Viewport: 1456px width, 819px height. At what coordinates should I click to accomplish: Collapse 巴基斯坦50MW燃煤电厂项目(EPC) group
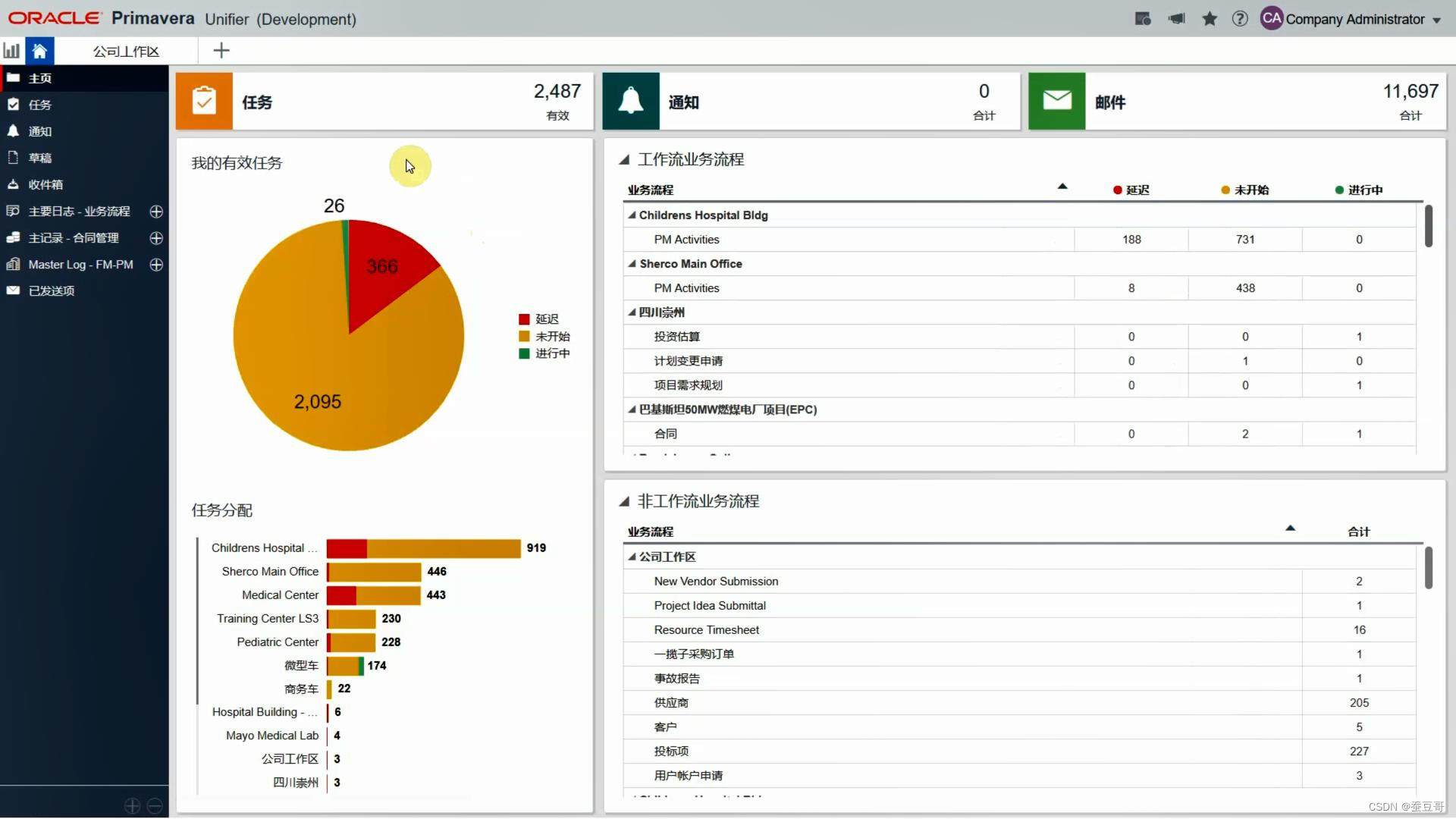click(632, 409)
